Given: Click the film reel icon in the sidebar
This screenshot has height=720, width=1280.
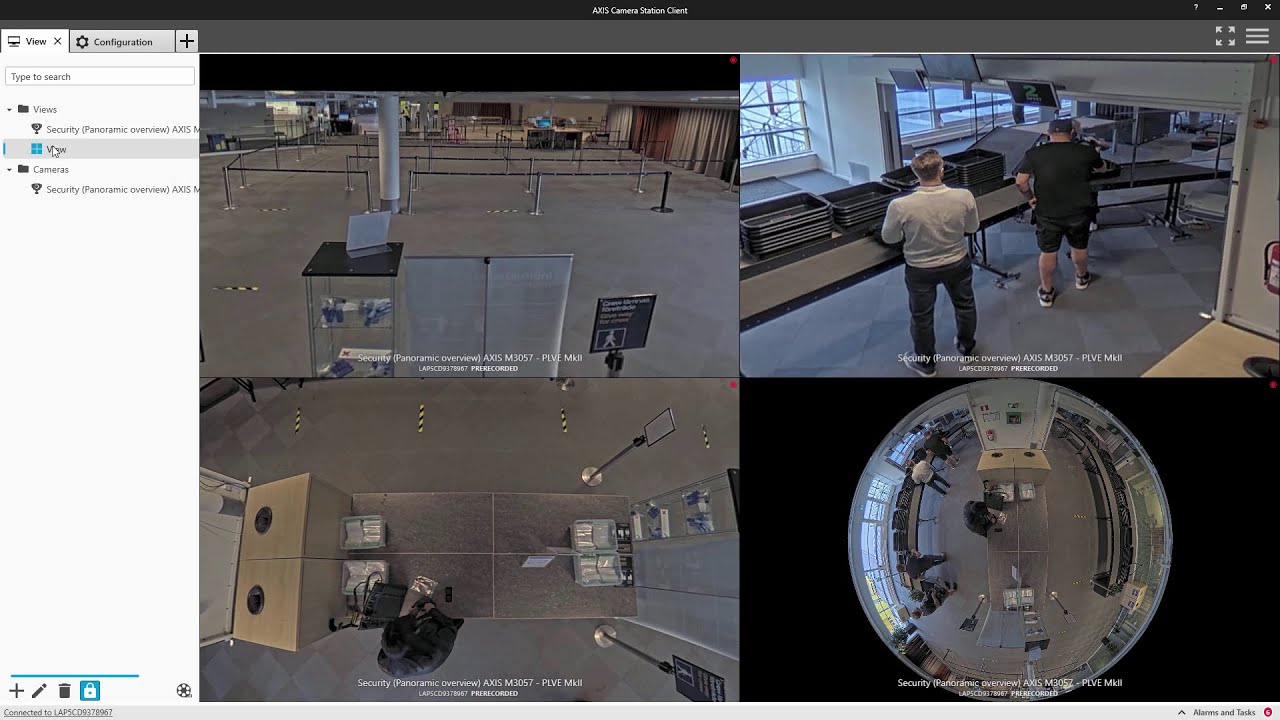Looking at the screenshot, I should click(184, 691).
